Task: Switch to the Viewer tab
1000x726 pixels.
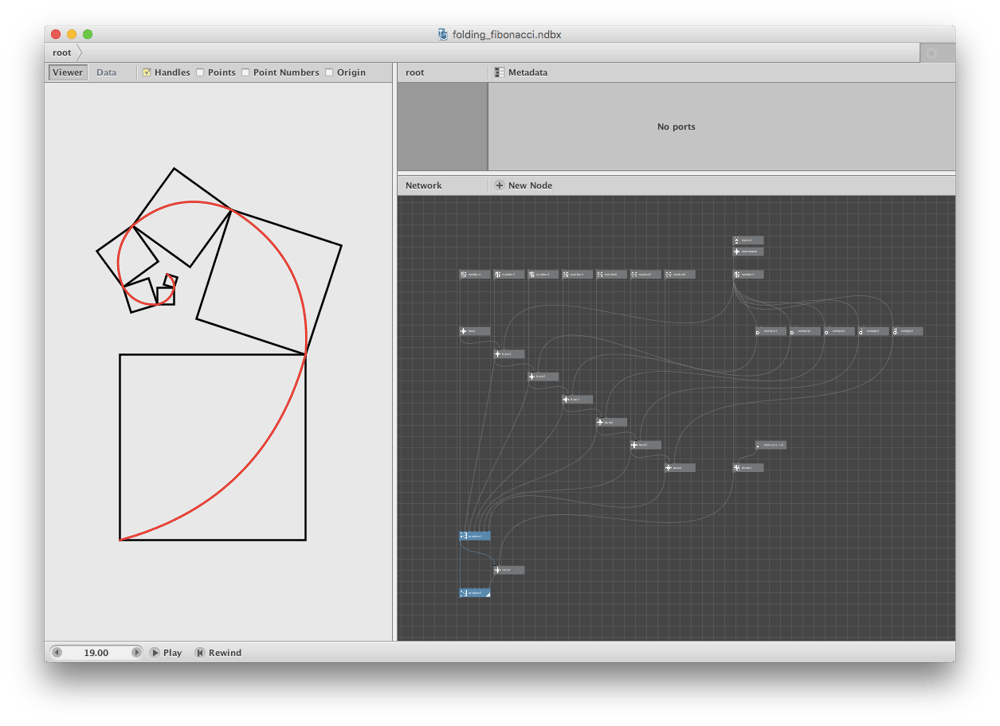Action: pos(68,73)
